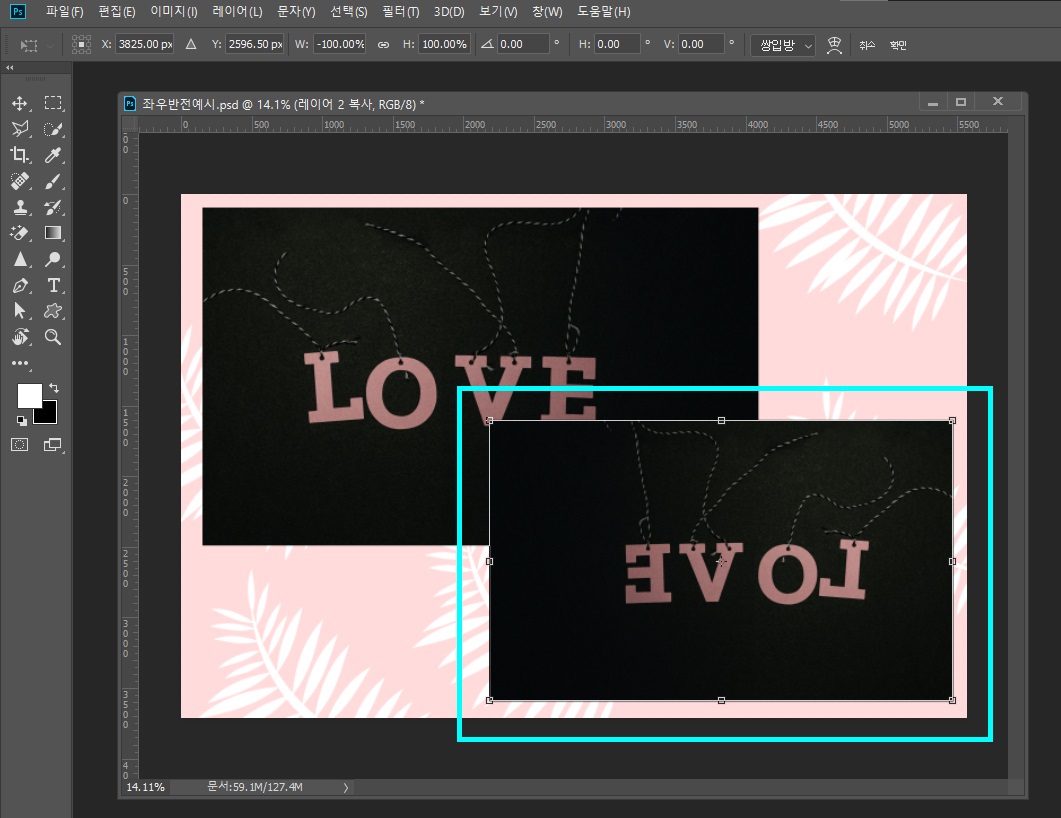Open the 이미지(I) menu
Screen dimensions: 1061x818
pyautogui.click(x=174, y=12)
